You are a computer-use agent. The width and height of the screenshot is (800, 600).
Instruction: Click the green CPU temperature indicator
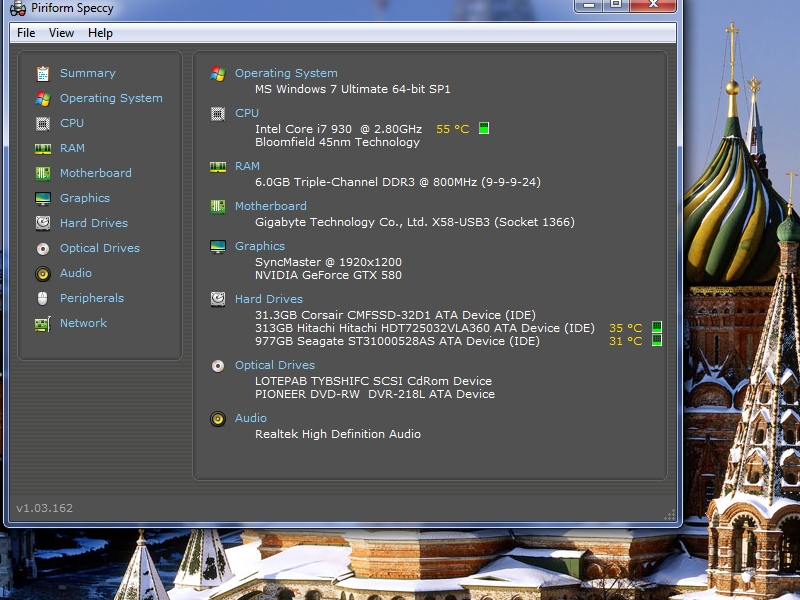tap(484, 129)
